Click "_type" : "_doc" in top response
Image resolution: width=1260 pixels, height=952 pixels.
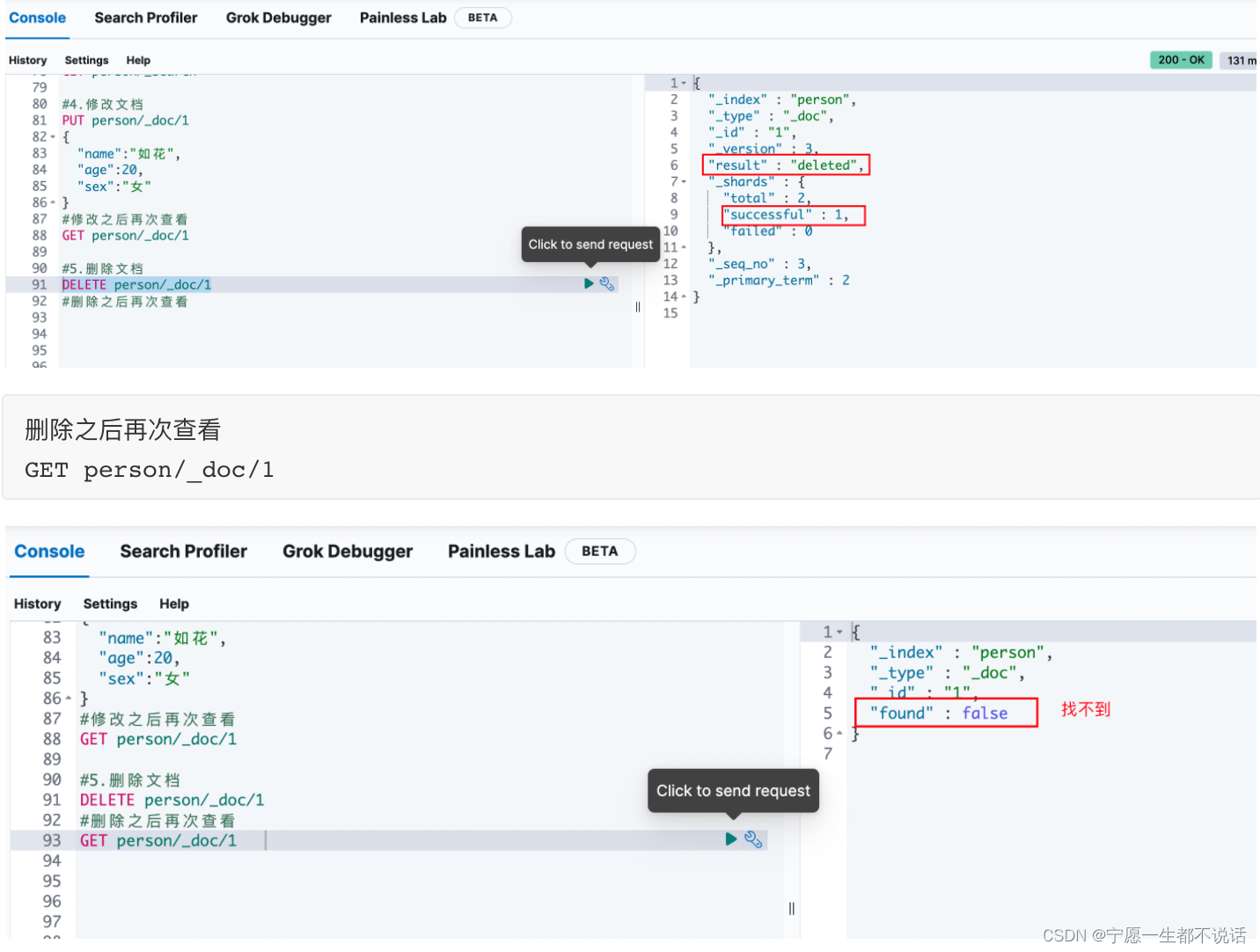coord(771,116)
